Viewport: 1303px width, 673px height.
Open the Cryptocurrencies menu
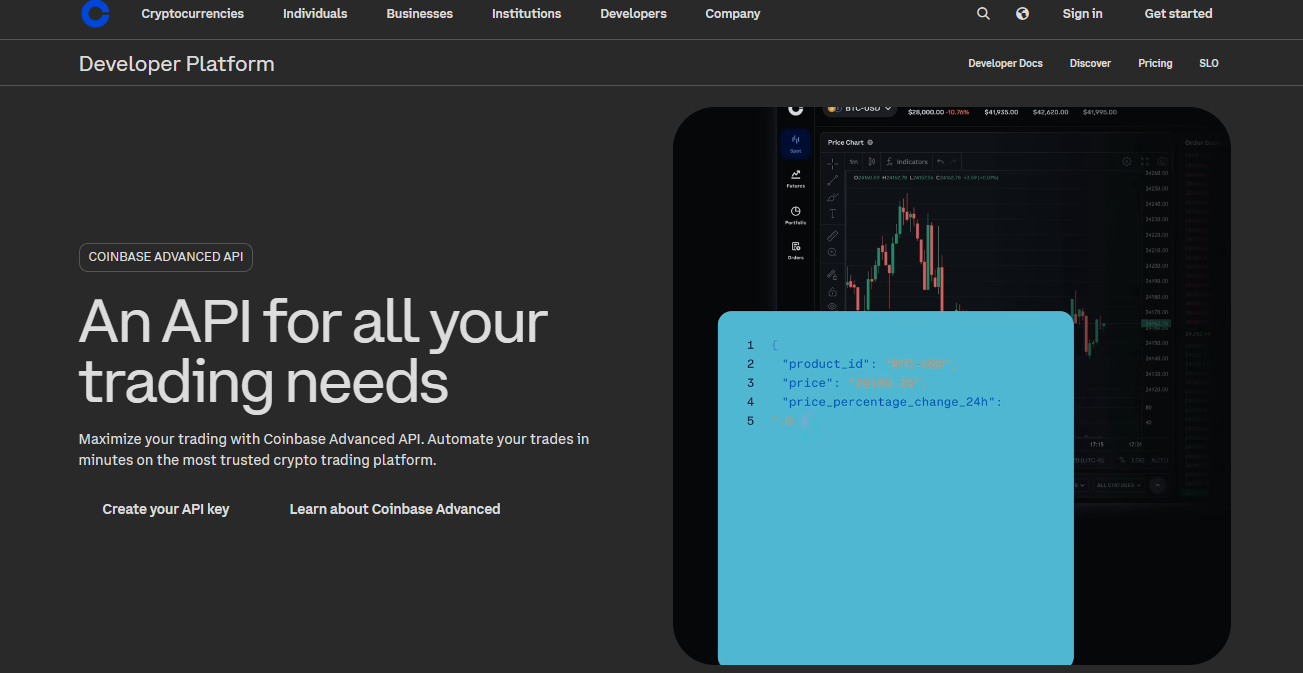pyautogui.click(x=192, y=14)
